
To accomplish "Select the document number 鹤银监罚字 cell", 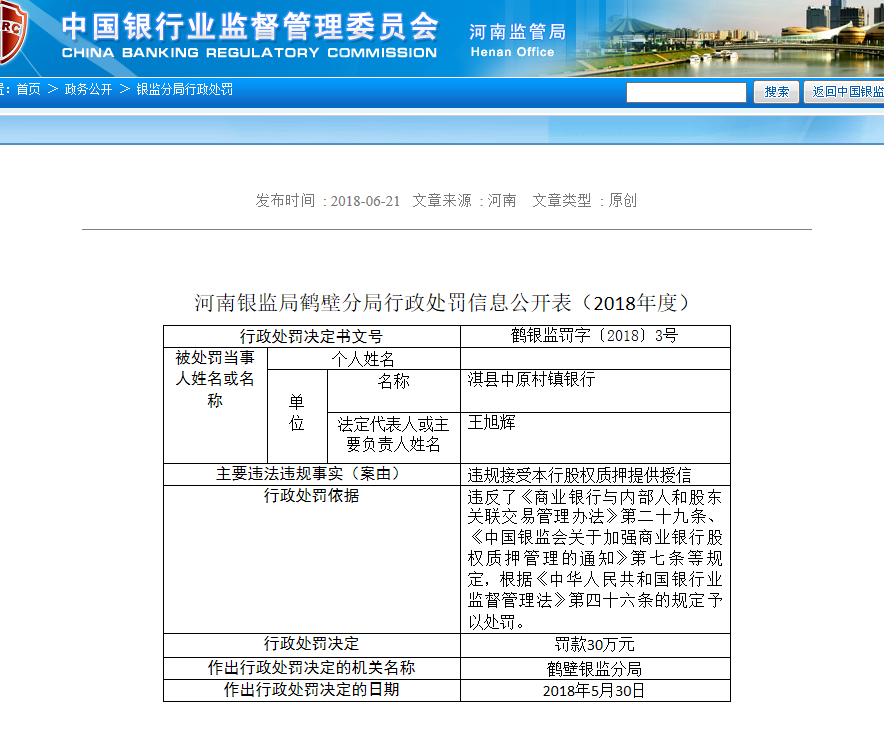I will [594, 336].
